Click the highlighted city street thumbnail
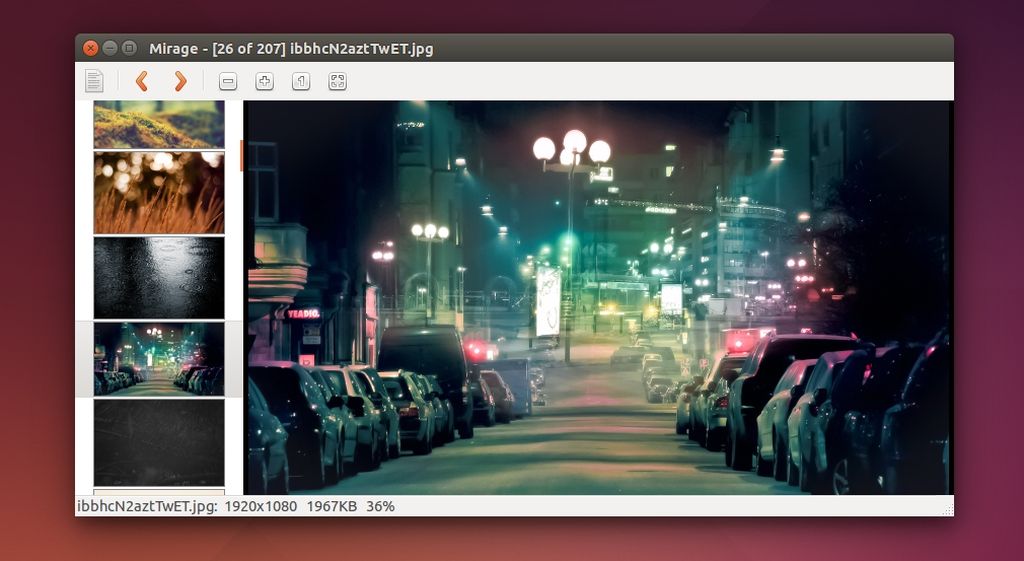The width and height of the screenshot is (1024, 561). coord(159,359)
